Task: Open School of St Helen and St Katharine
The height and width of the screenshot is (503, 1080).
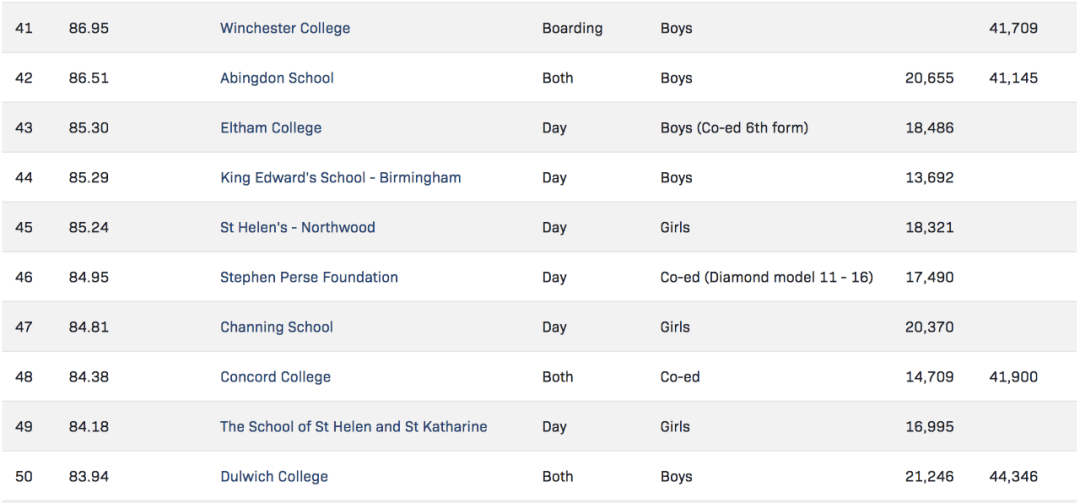Action: point(353,427)
